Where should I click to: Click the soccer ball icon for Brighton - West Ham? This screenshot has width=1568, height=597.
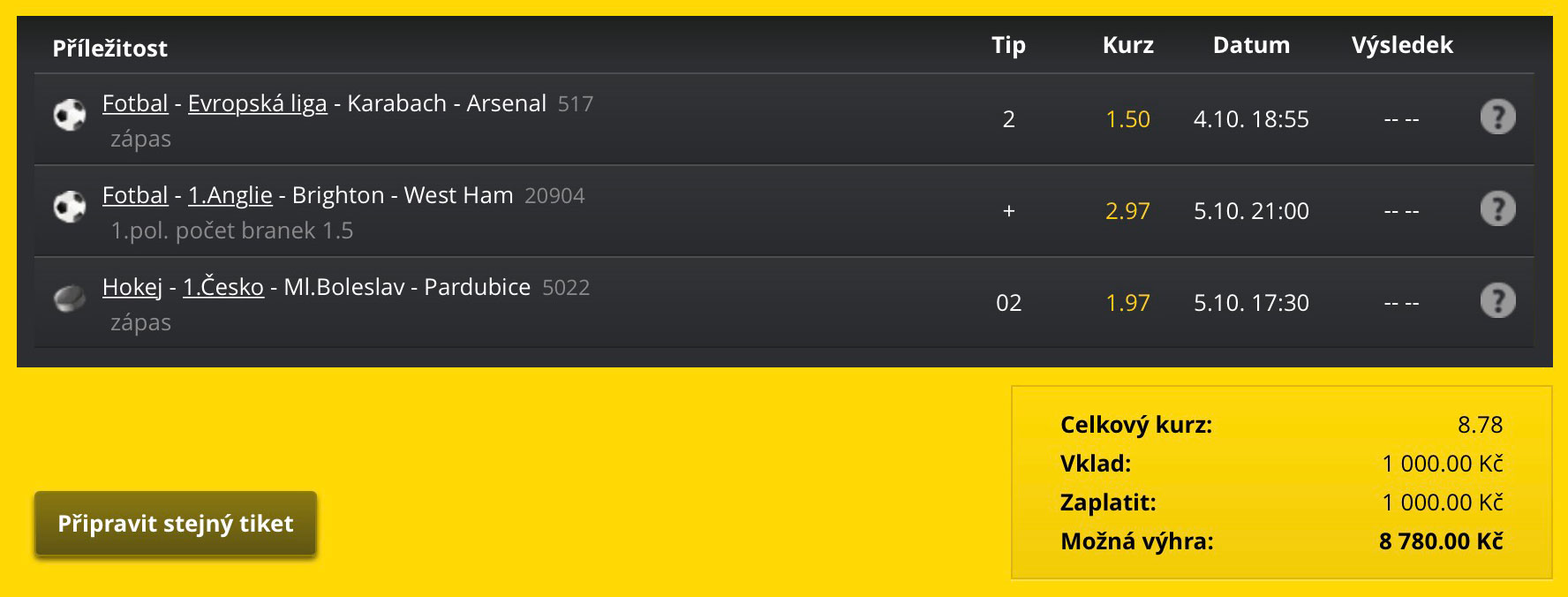coord(70,207)
